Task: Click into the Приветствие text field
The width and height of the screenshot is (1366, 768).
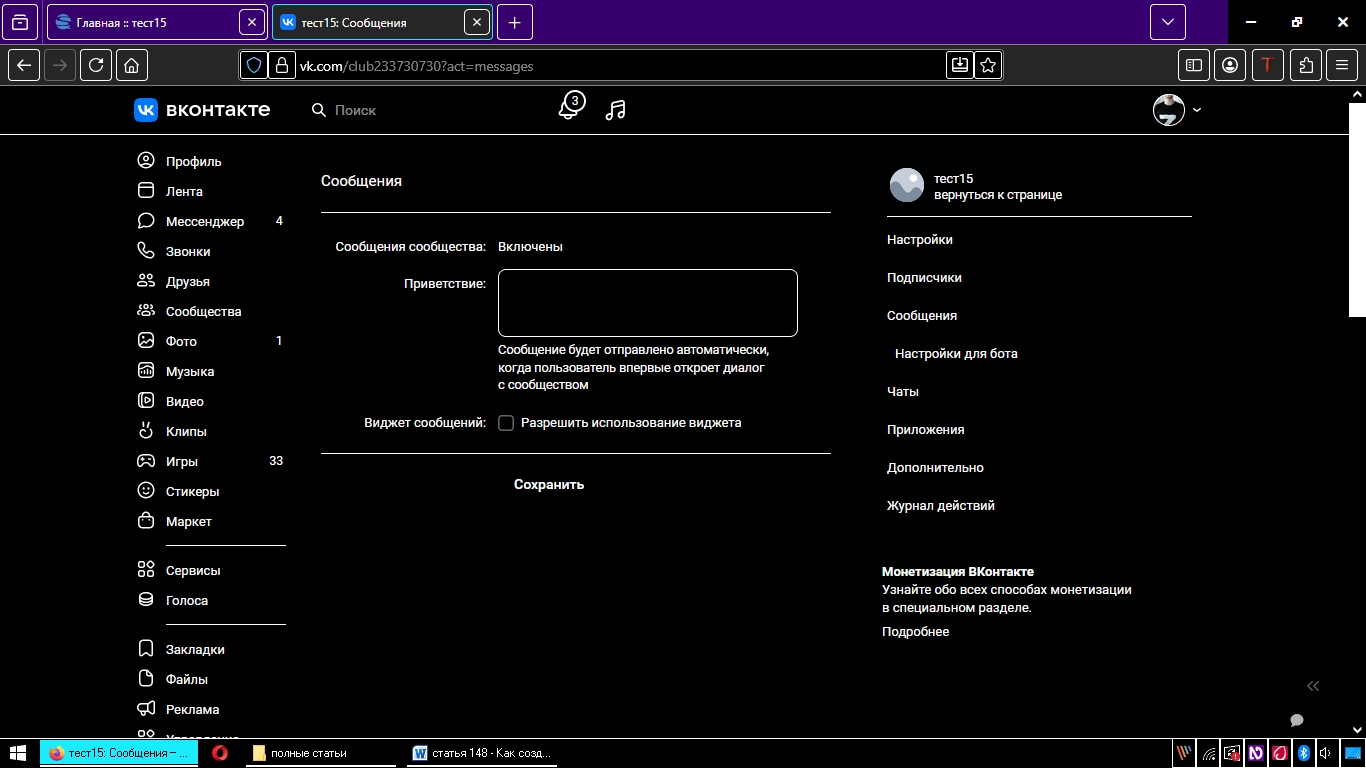Action: coord(647,303)
